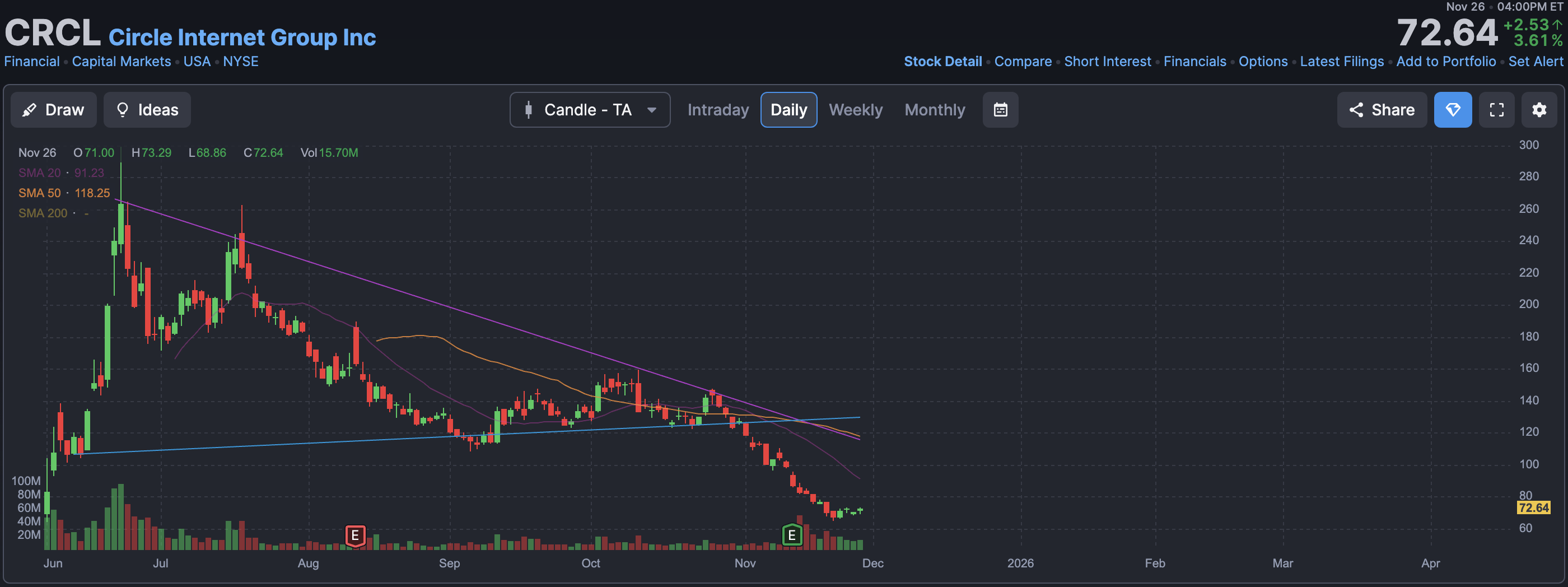Viewport: 1568px width, 587px height.
Task: Share this chart
Action: pos(1382,110)
